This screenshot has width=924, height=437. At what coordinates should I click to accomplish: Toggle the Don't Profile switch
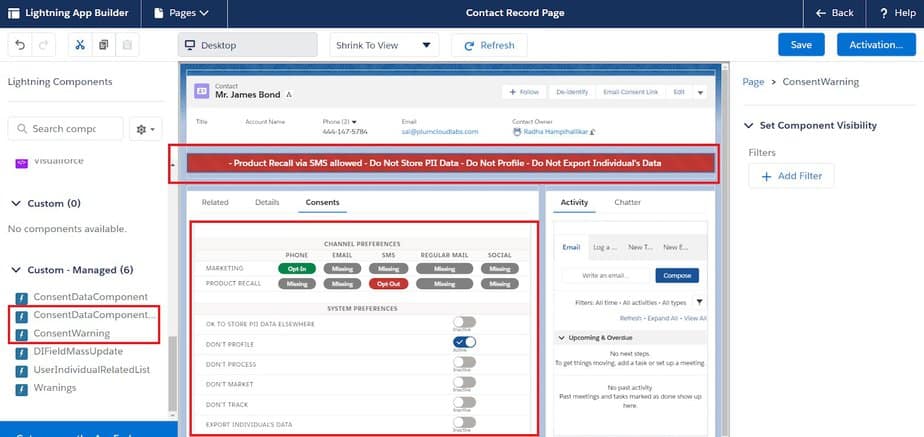click(463, 342)
